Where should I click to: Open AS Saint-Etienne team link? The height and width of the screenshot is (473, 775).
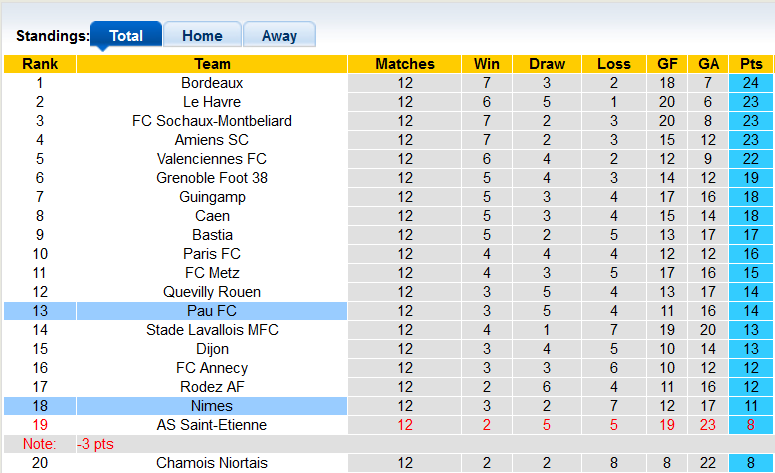click(x=212, y=425)
